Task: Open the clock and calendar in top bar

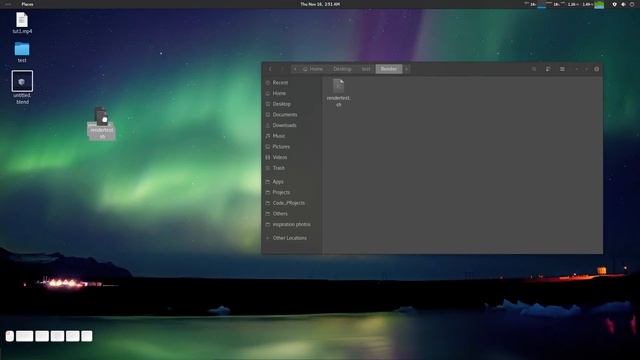Action: click(320, 4)
